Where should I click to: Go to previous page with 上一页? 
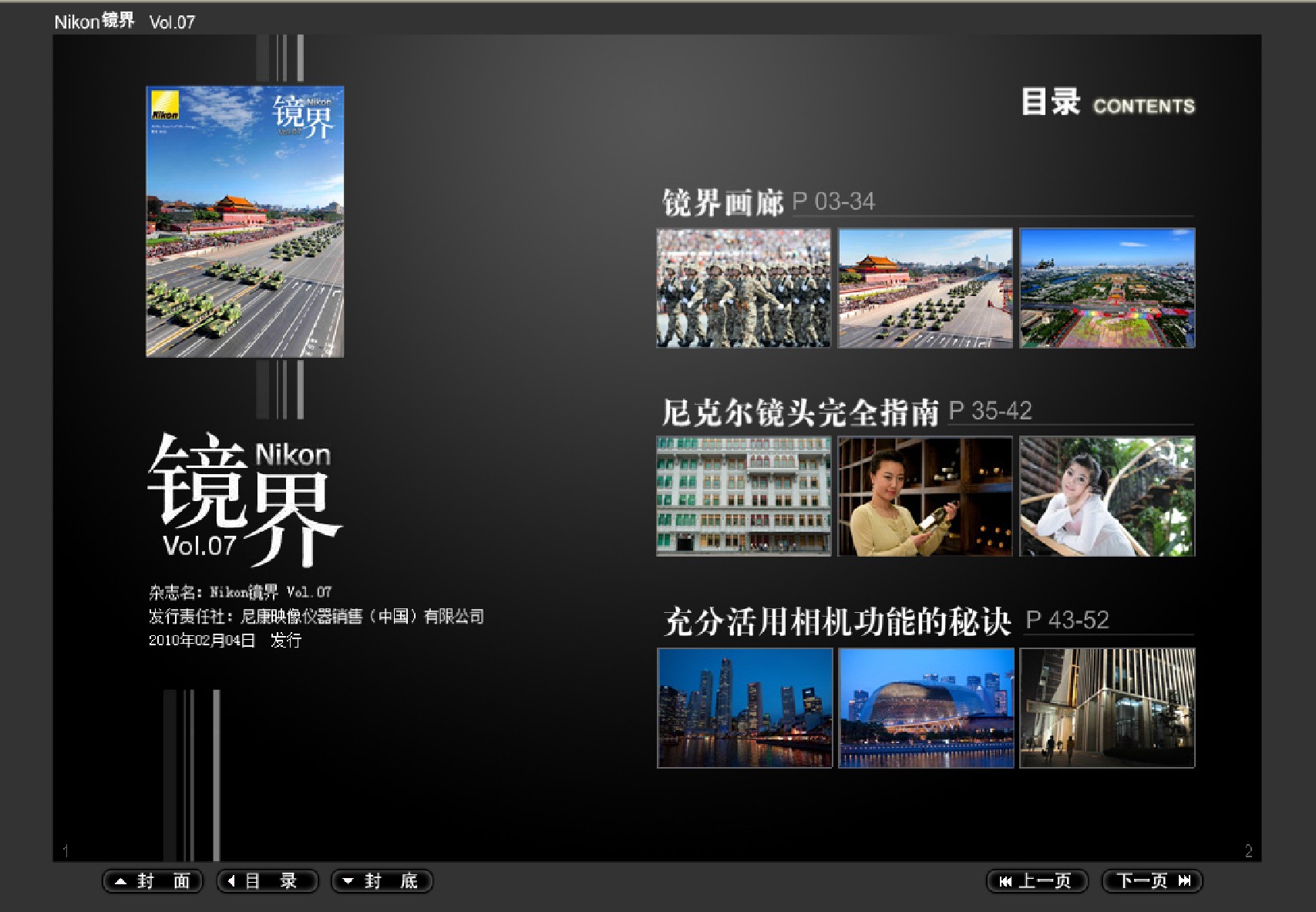pos(1037,880)
